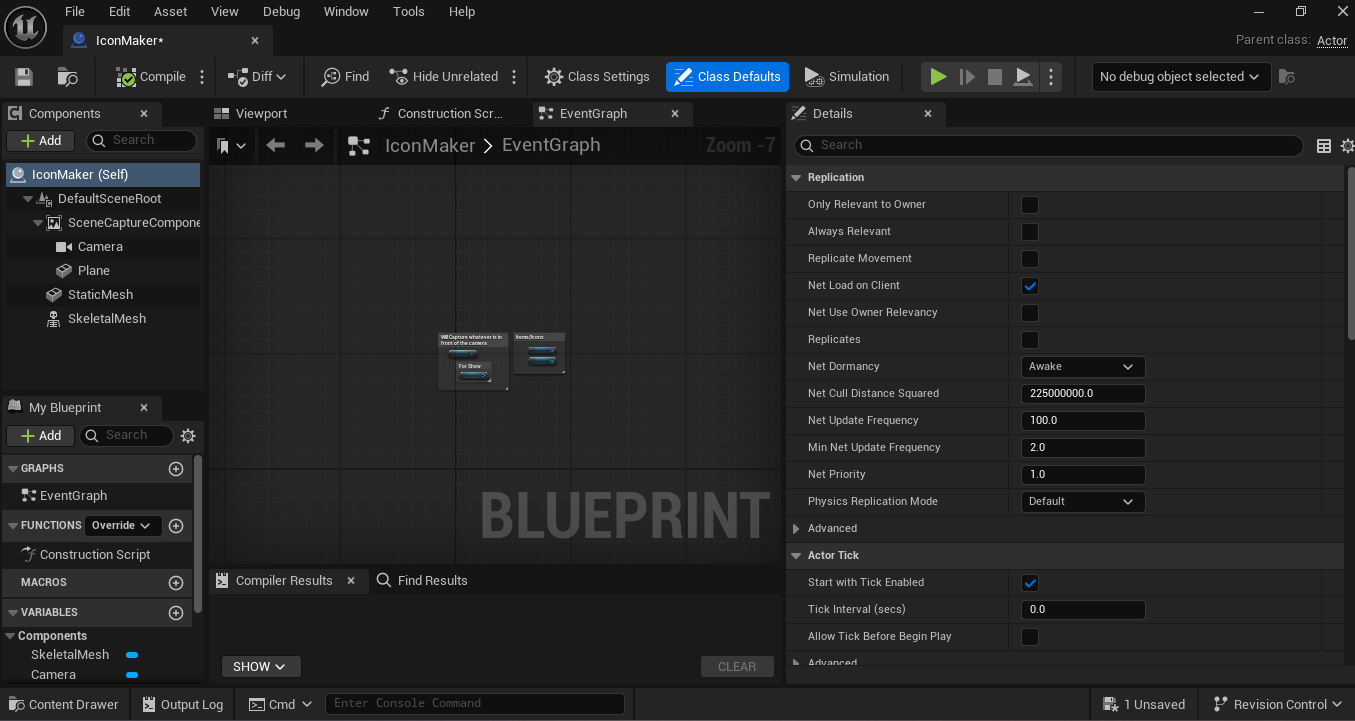This screenshot has width=1355, height=721.
Task: Select the Plane component in the tree
Action: click(x=94, y=271)
